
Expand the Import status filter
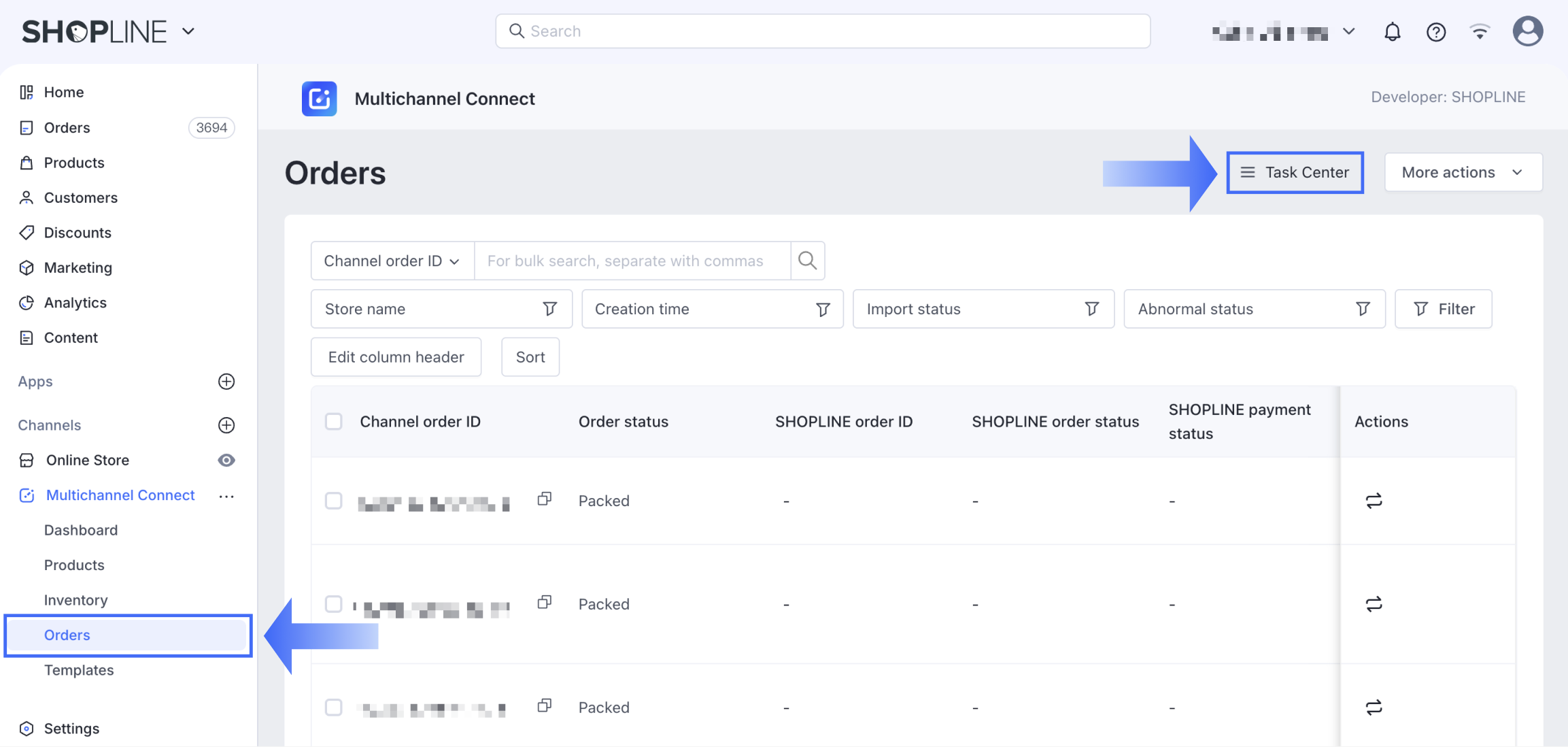tap(983, 310)
